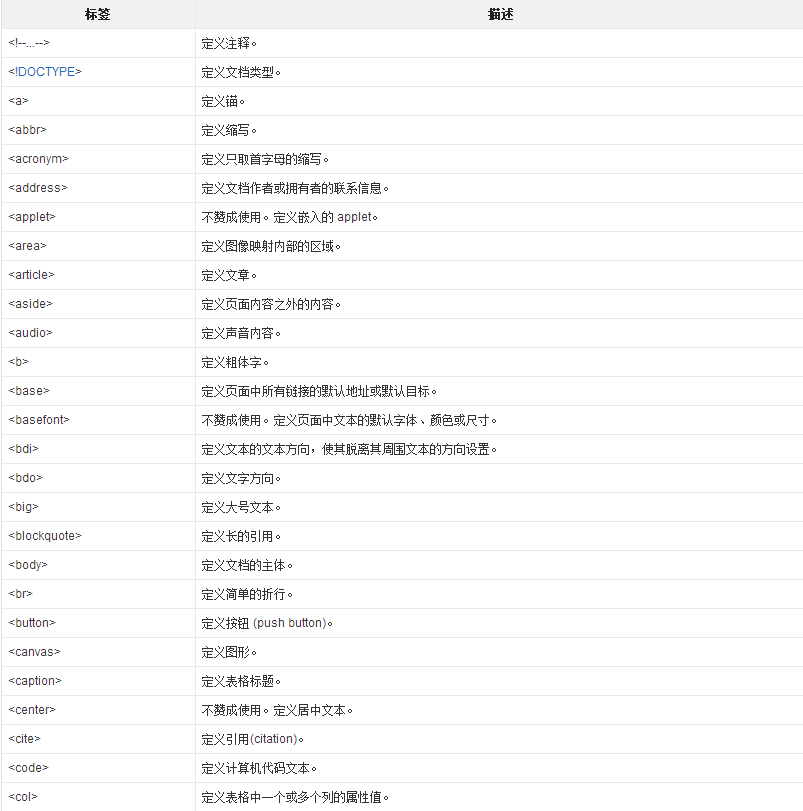
Task: Click the description 定义大号文本。
Action: tap(241, 507)
